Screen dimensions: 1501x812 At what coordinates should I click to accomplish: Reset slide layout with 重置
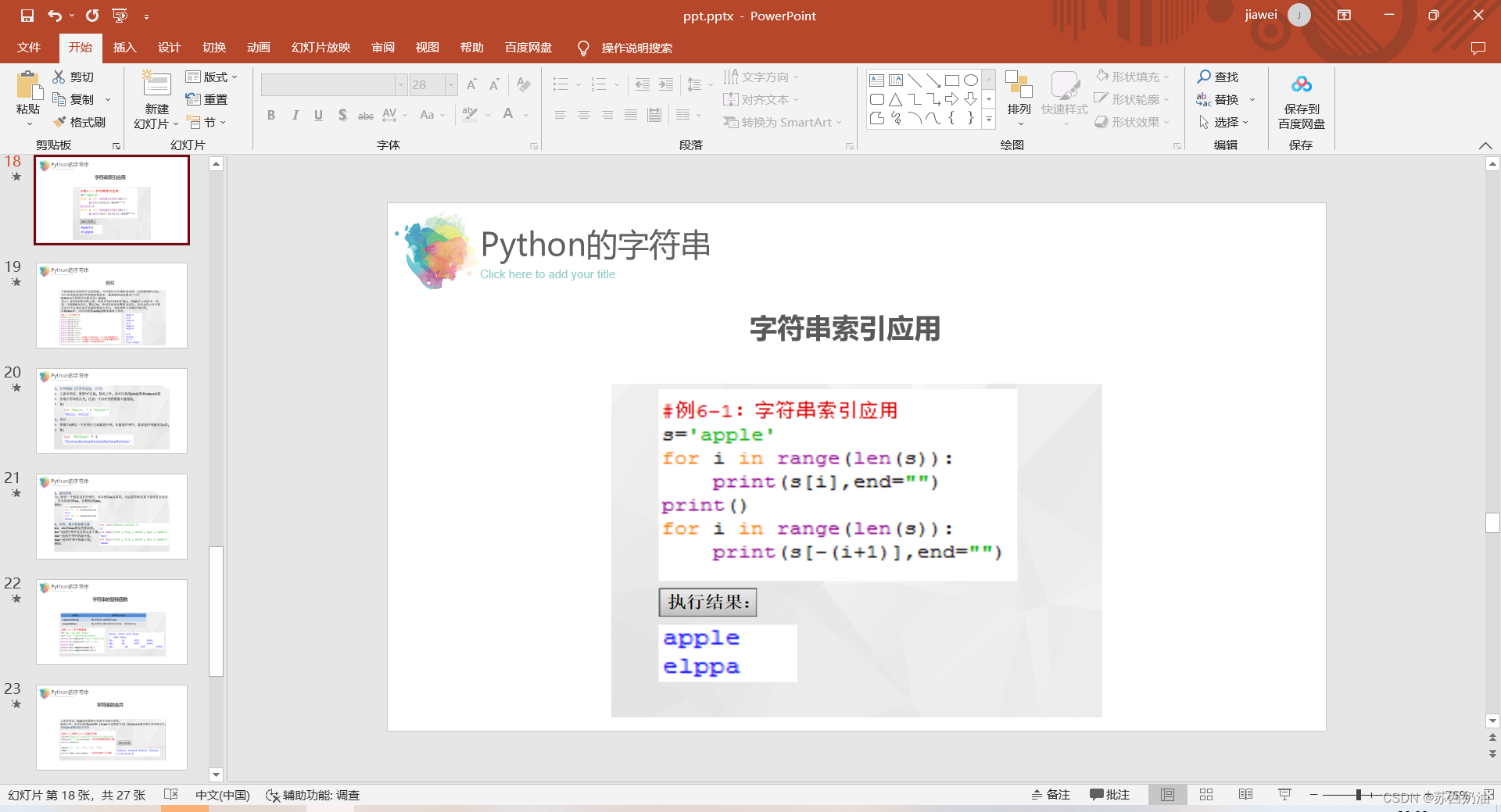[206, 99]
